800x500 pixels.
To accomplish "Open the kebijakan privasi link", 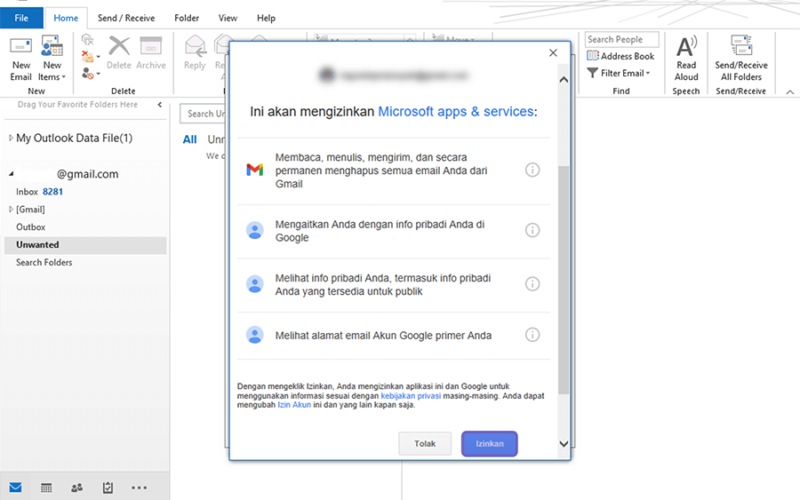I will click(411, 396).
